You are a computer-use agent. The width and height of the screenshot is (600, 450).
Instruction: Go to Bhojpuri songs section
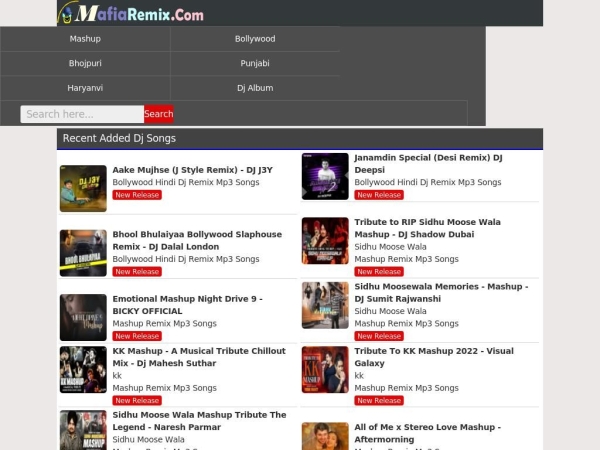(85, 63)
